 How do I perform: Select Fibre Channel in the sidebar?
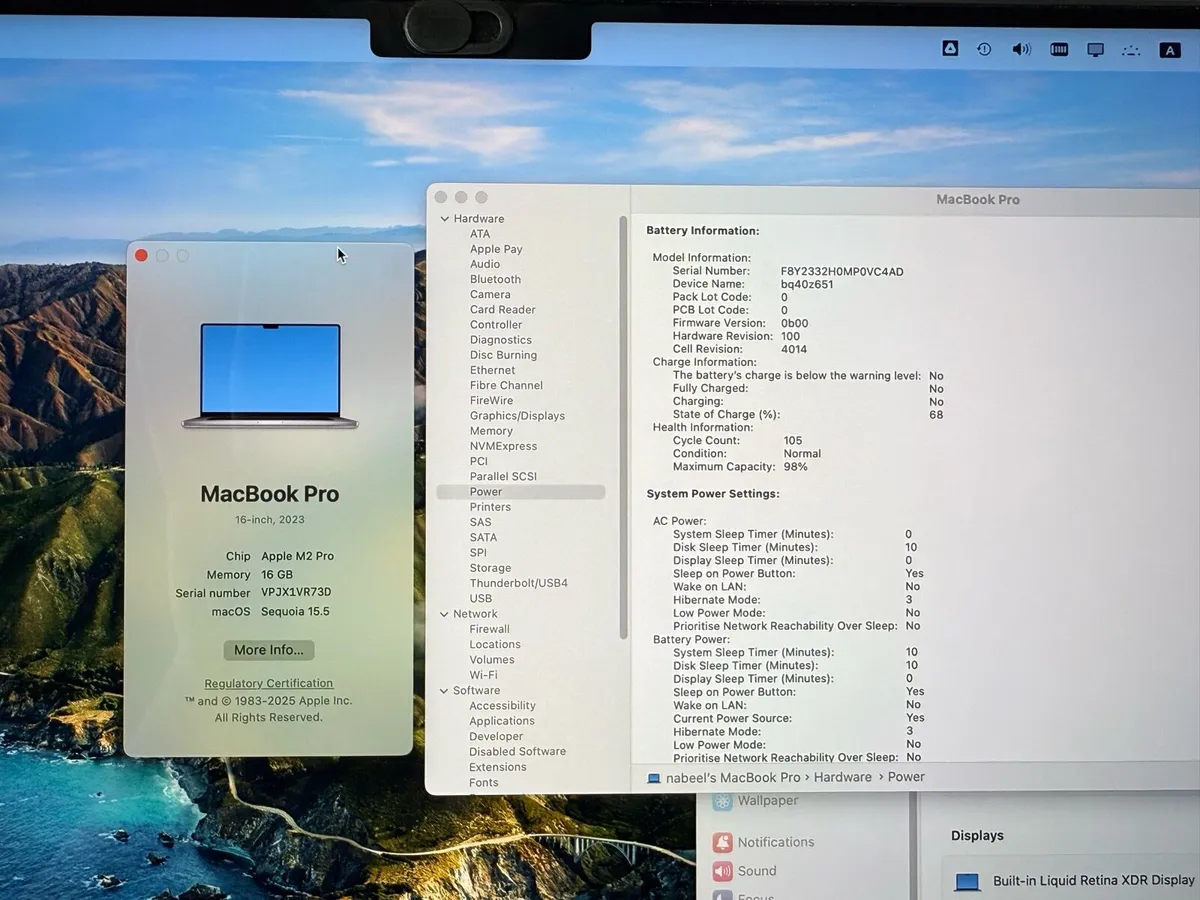coord(506,385)
